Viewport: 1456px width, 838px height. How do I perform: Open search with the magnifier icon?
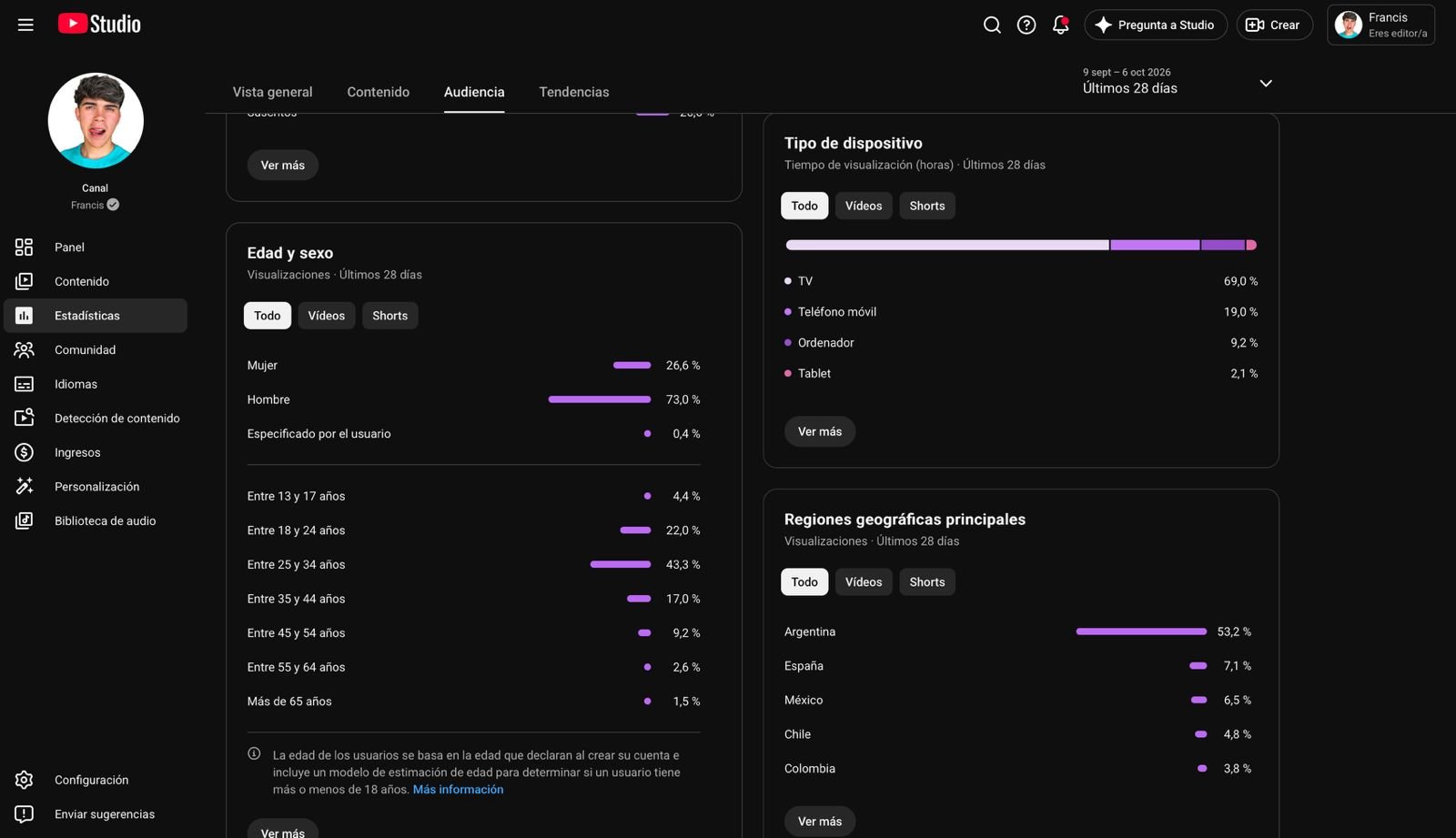(992, 25)
